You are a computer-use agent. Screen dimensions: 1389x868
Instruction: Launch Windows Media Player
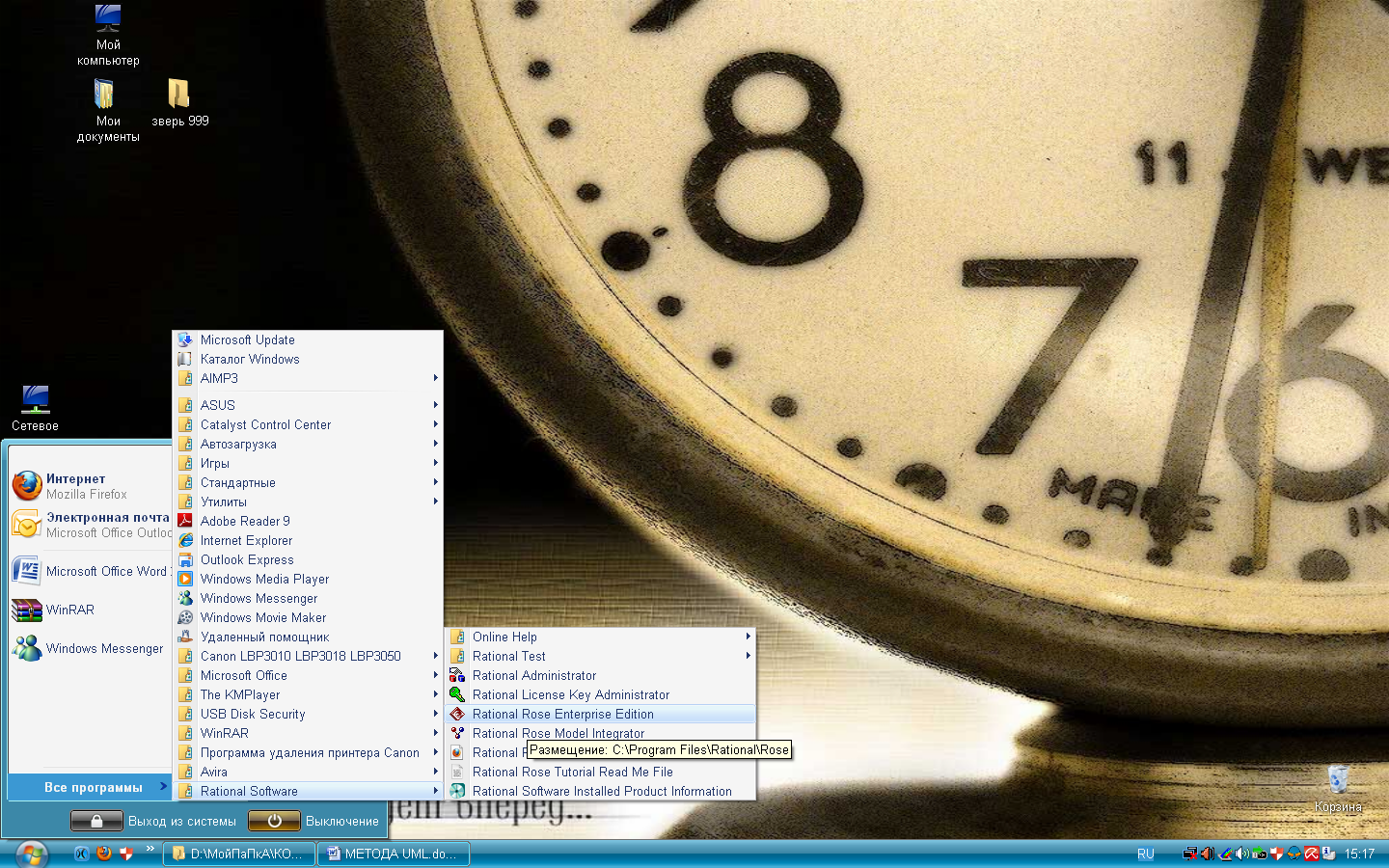pyautogui.click(x=308, y=579)
